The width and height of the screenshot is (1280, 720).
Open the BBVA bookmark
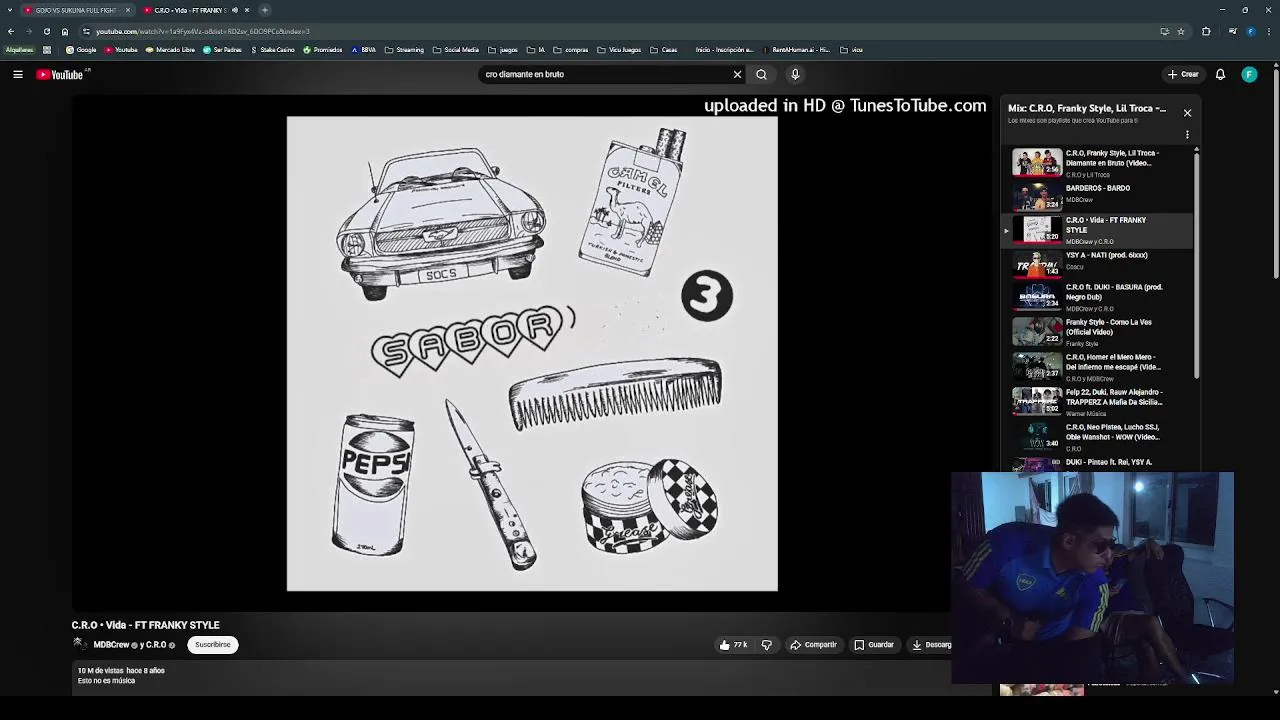363,50
